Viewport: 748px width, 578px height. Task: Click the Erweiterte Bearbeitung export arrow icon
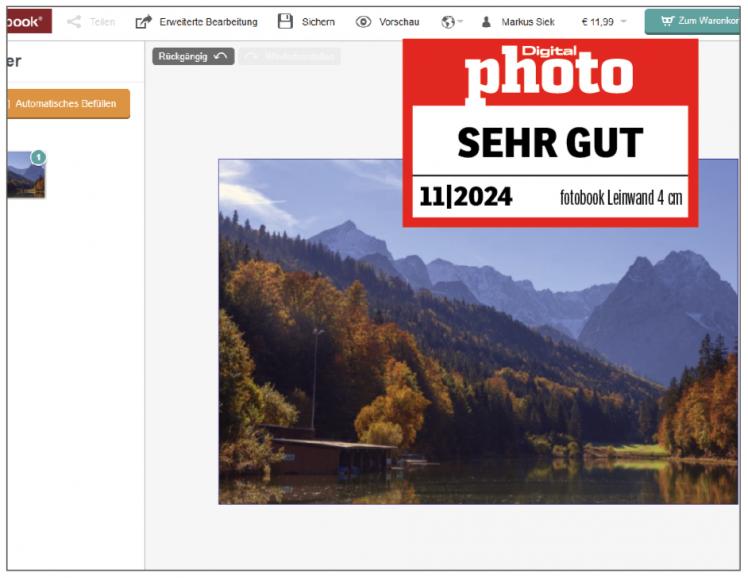[x=144, y=21]
